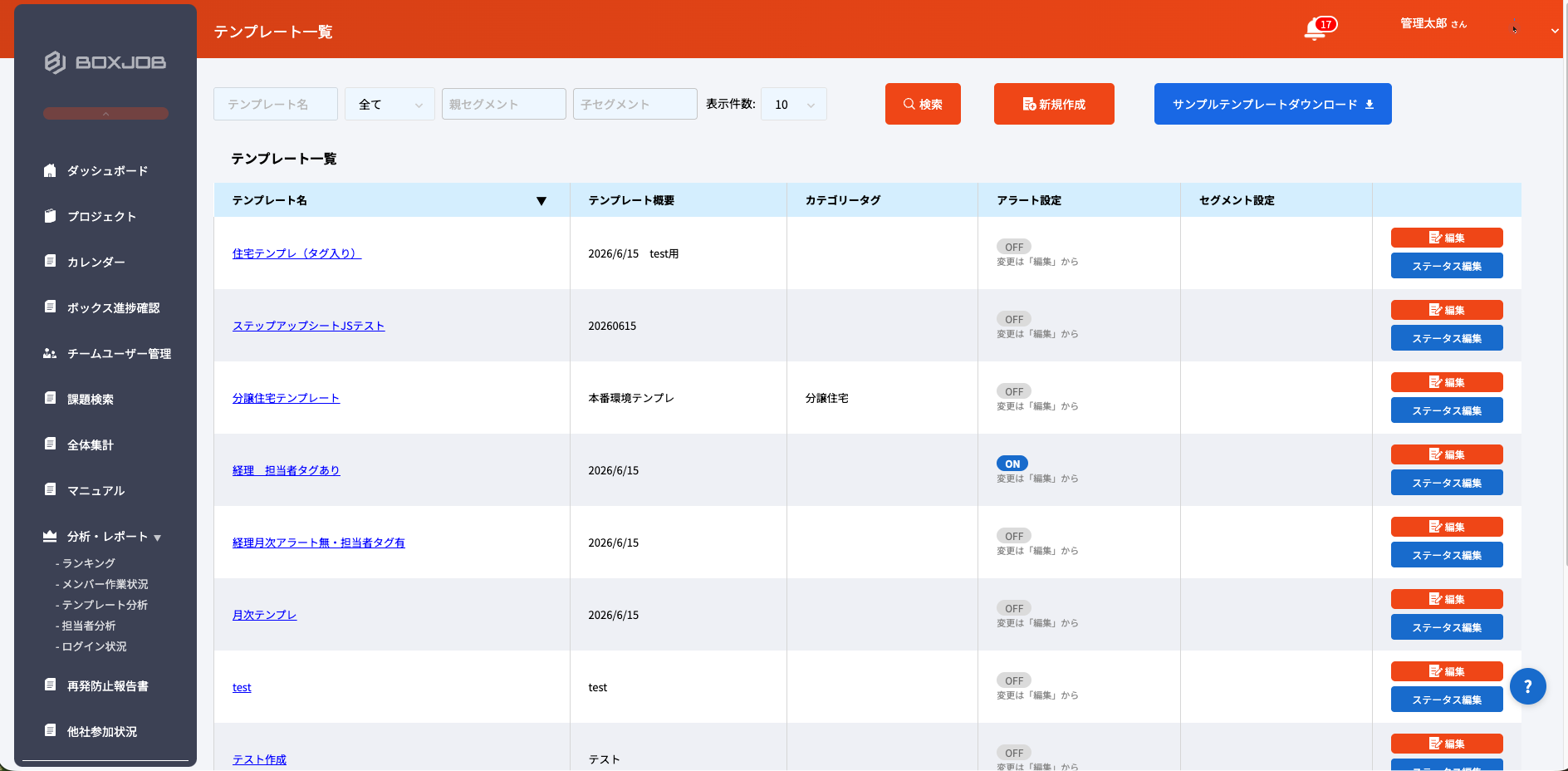This screenshot has width=1568, height=771.
Task: Toggle the OFF alert switch for 月次テンプレ
Action: point(1014,608)
